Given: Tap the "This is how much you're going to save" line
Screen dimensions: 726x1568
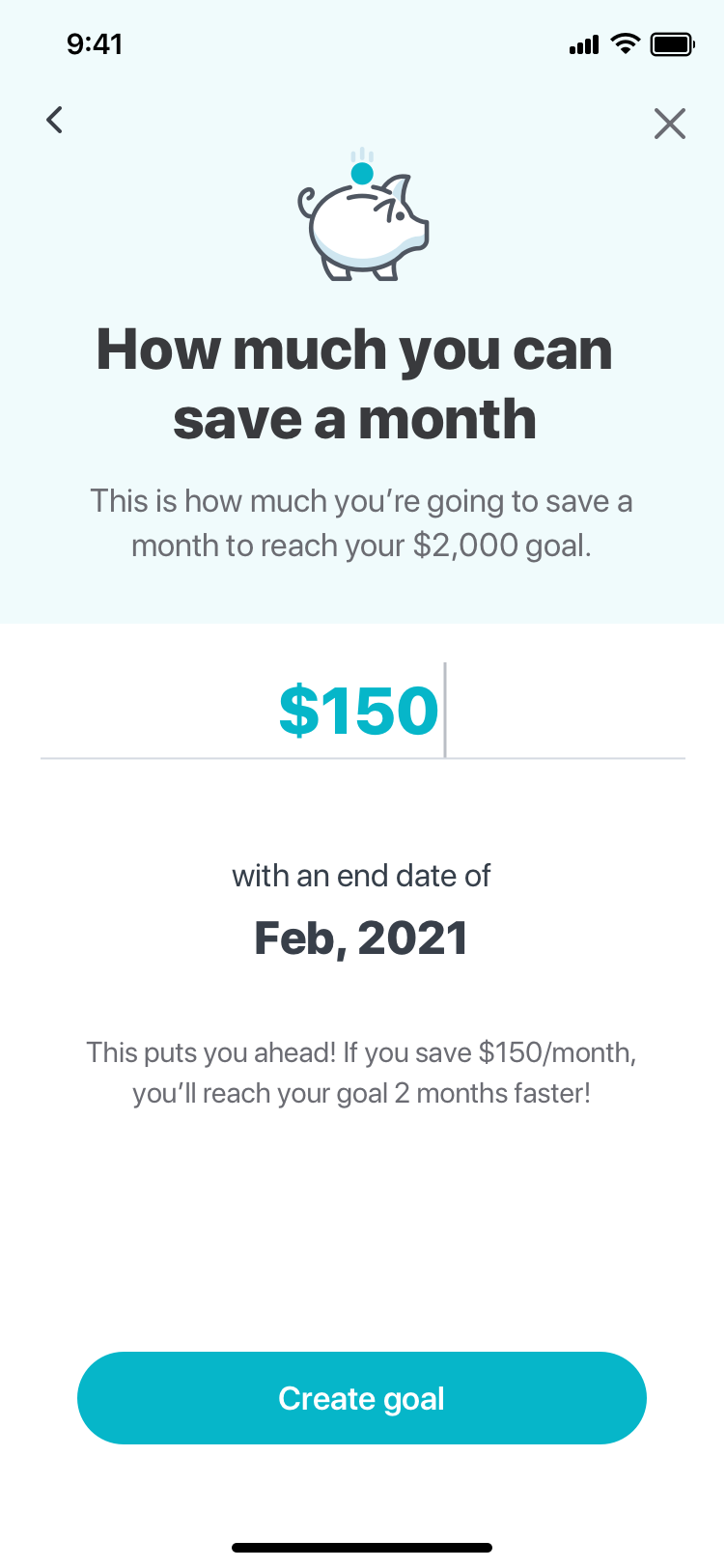Looking at the screenshot, I should 361,502.
